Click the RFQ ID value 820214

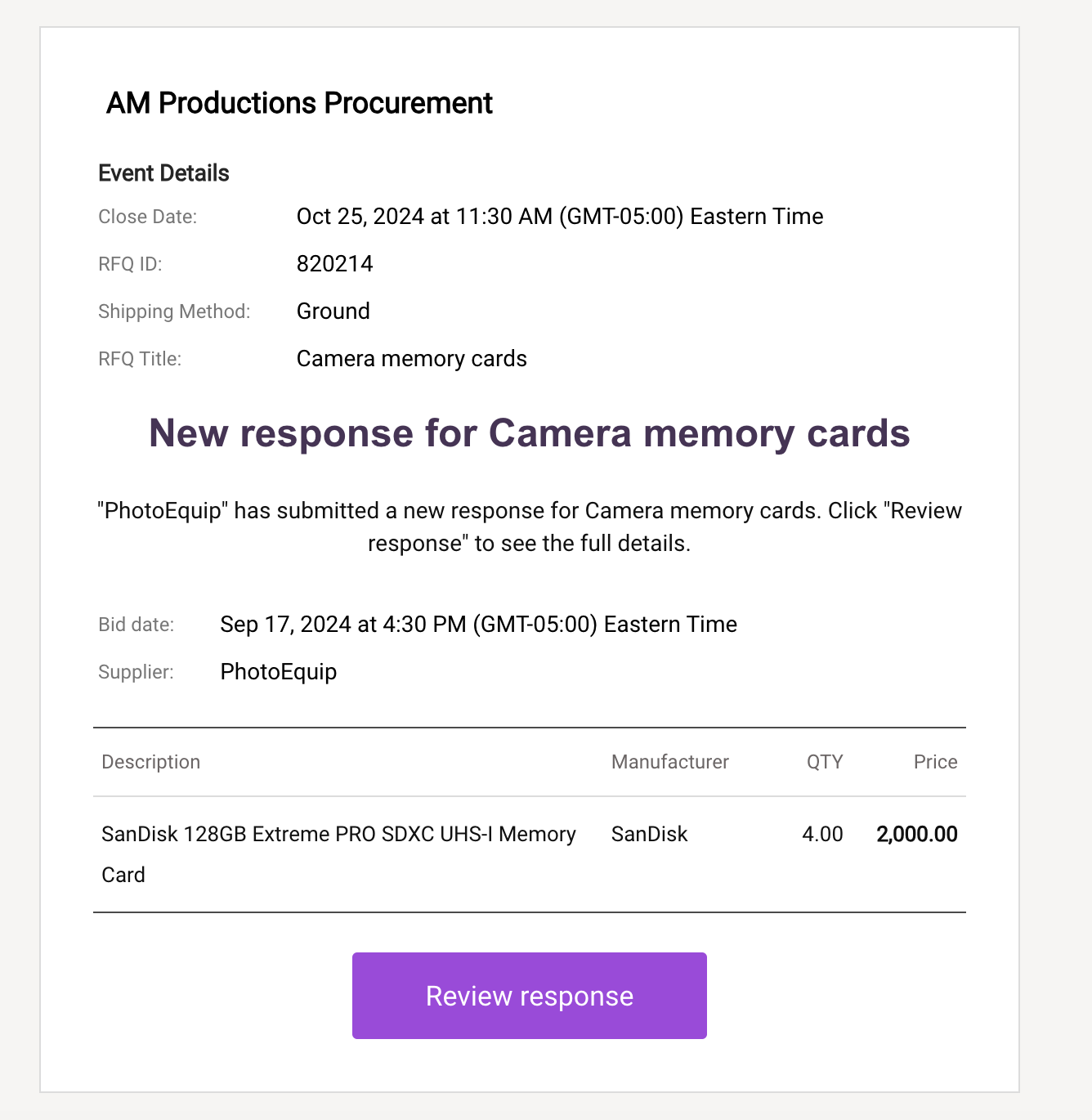(x=334, y=263)
